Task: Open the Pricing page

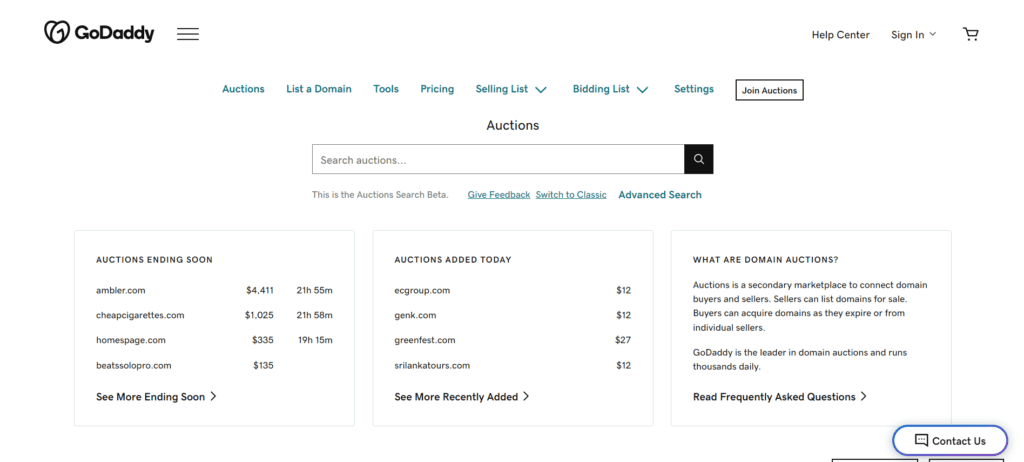Action: coord(437,89)
